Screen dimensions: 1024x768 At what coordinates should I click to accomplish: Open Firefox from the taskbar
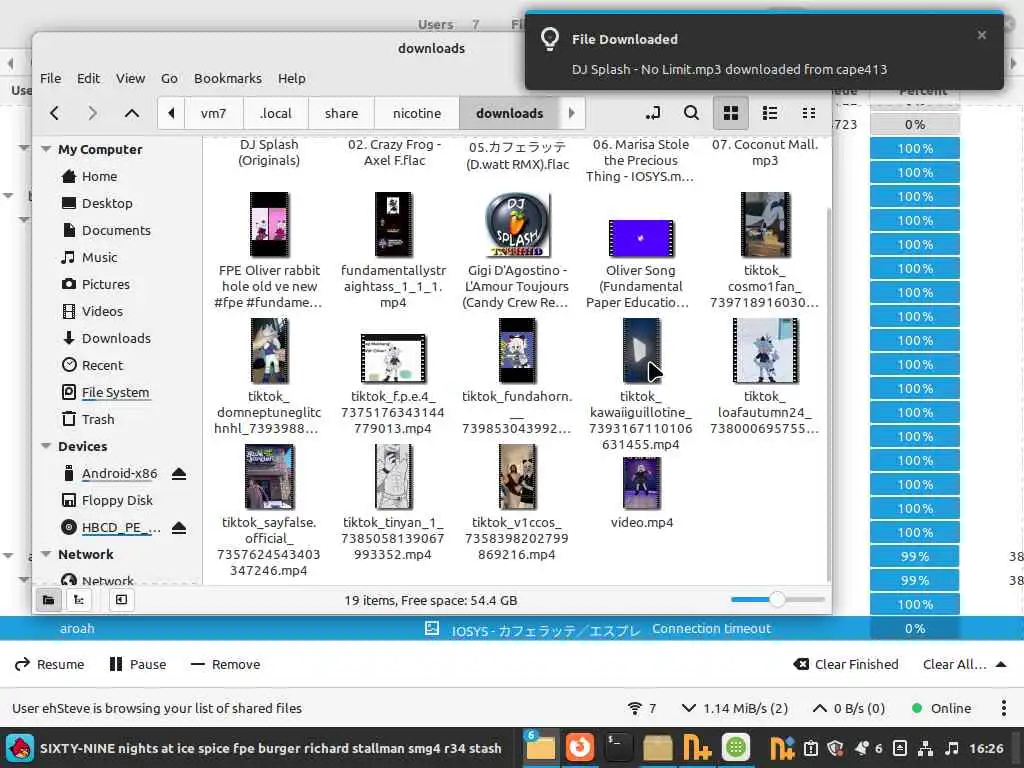coord(579,748)
